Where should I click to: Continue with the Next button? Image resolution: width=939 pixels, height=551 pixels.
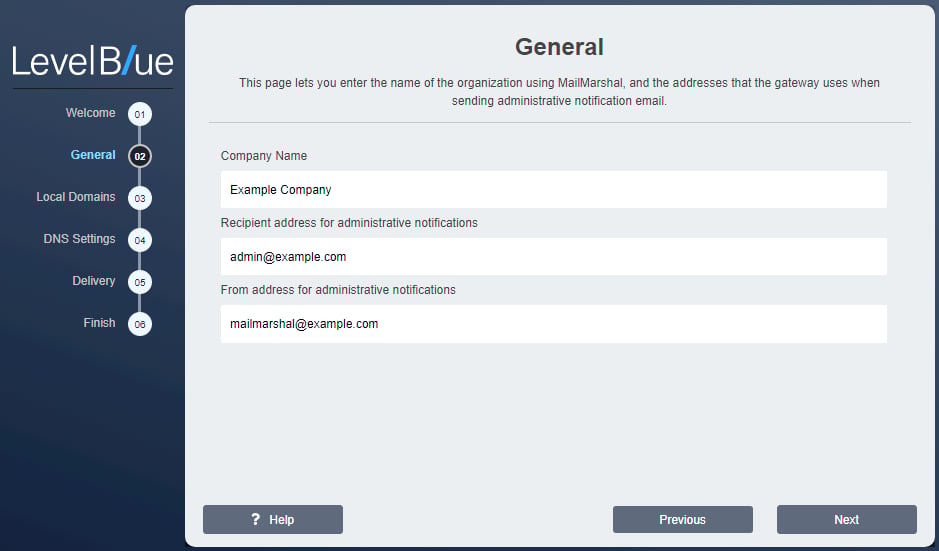coord(847,519)
